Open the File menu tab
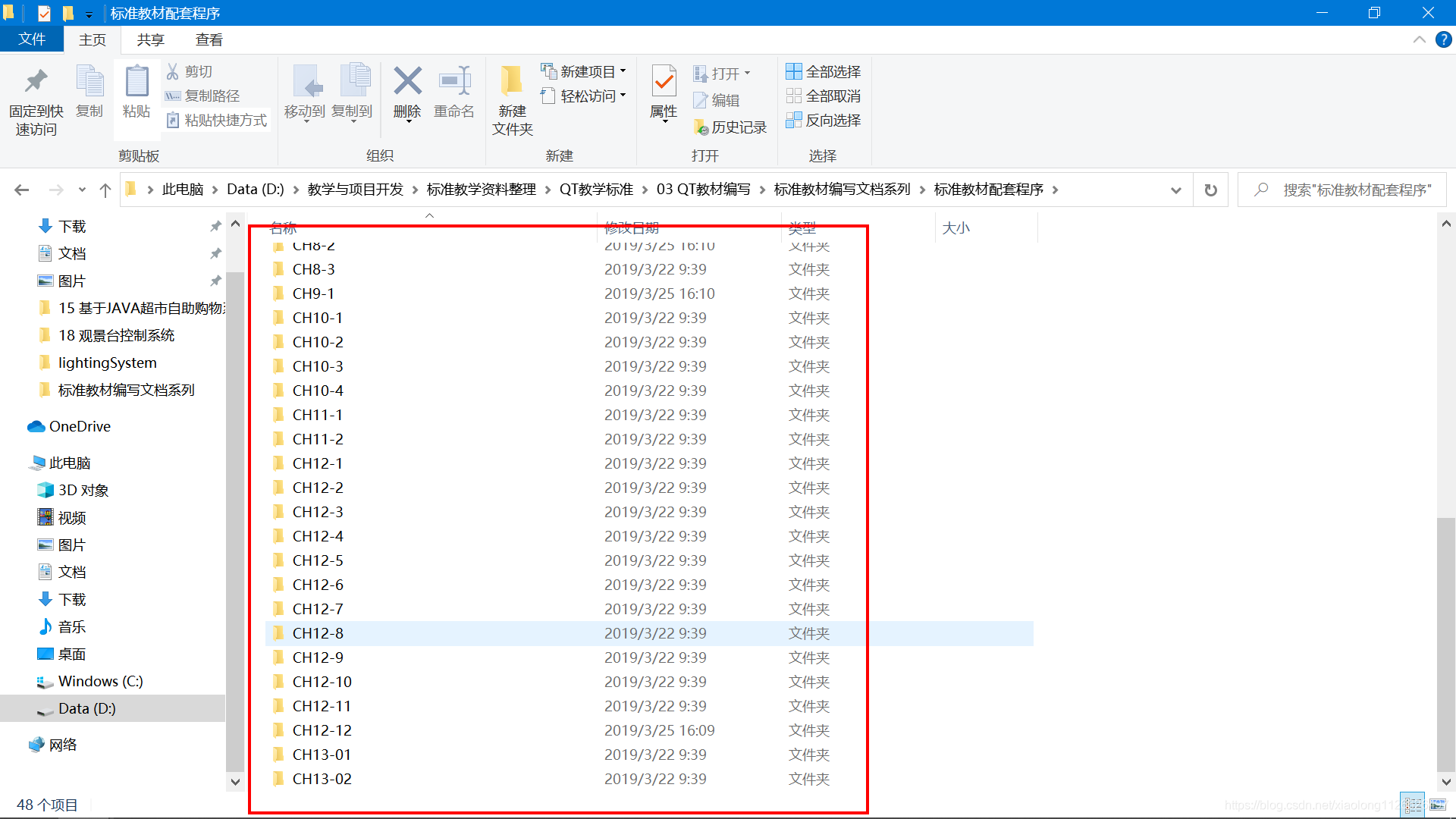This screenshot has width=1456, height=819. [x=31, y=39]
